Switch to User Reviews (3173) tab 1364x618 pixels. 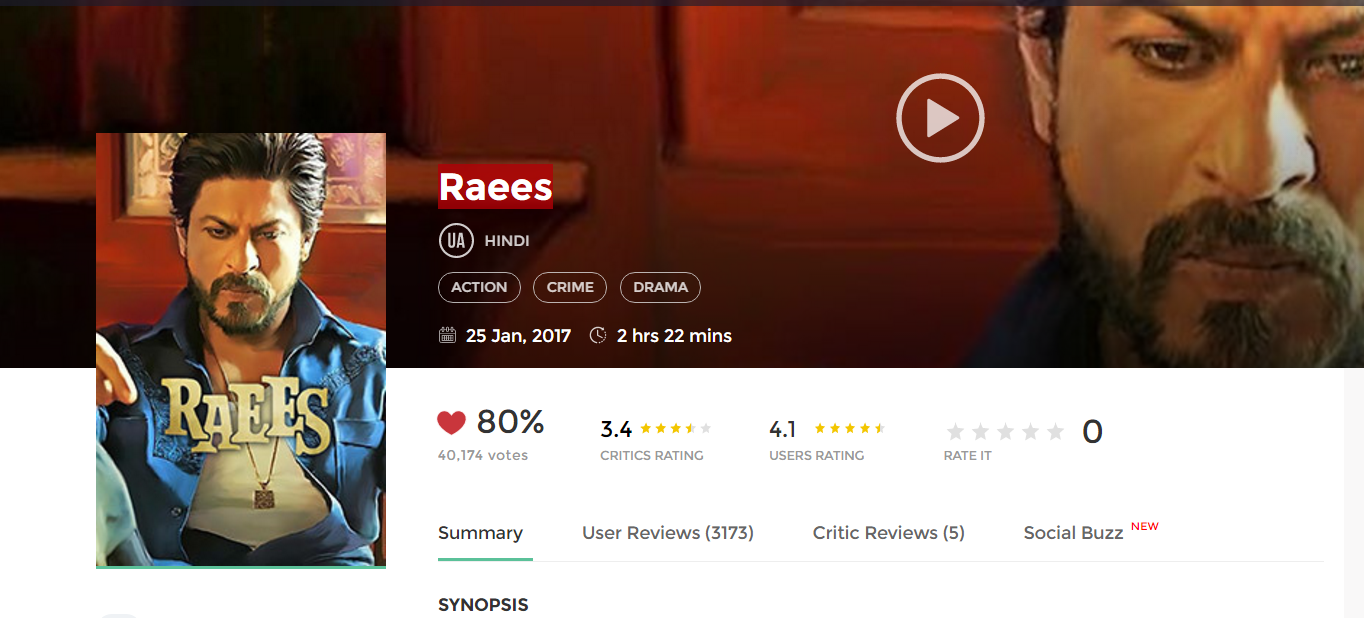(x=668, y=533)
